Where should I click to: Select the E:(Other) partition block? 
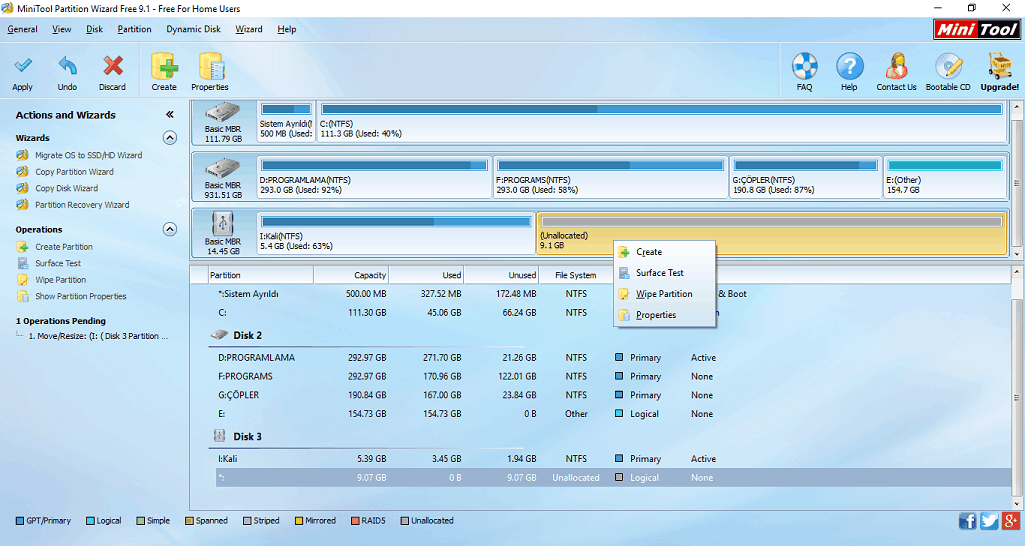click(x=945, y=177)
